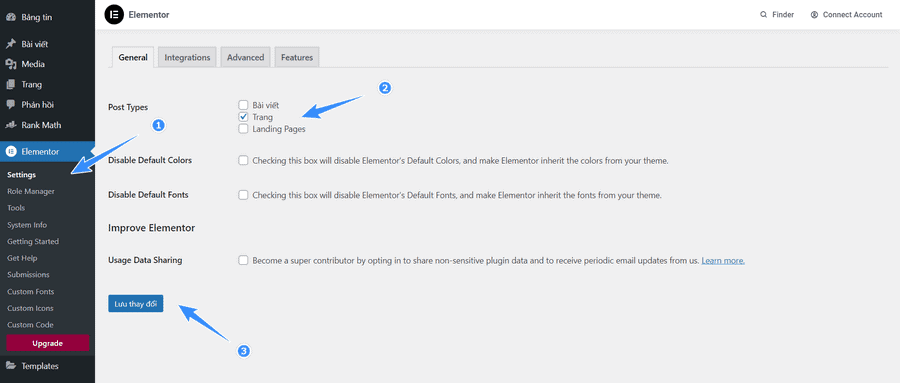Click the Connect Account link
Viewport: 900px width, 383px height.
click(x=852, y=15)
